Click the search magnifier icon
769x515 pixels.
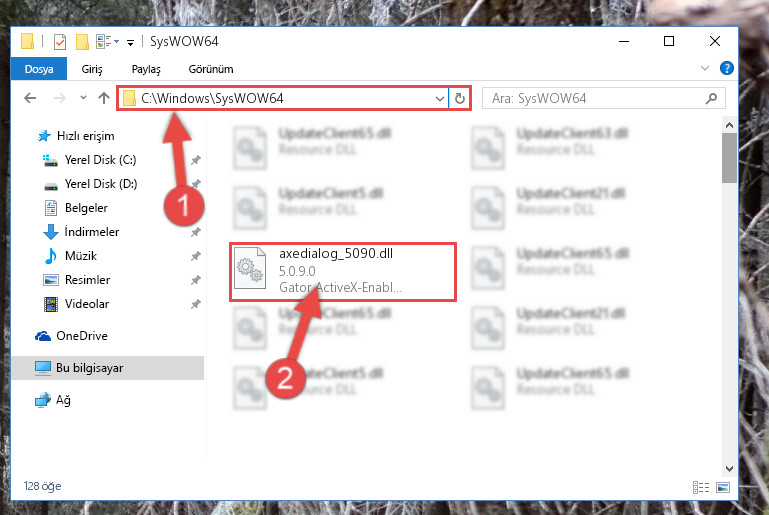pyautogui.click(x=711, y=99)
